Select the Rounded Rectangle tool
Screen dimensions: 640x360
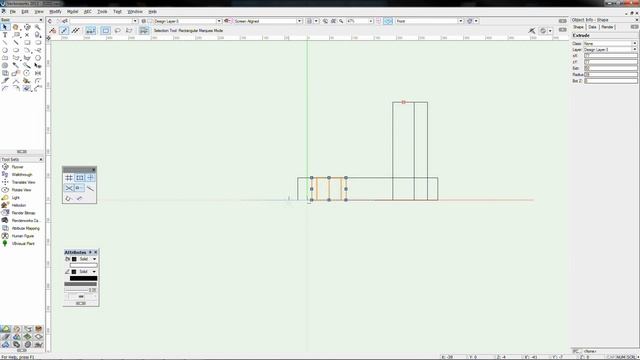coord(38,42)
